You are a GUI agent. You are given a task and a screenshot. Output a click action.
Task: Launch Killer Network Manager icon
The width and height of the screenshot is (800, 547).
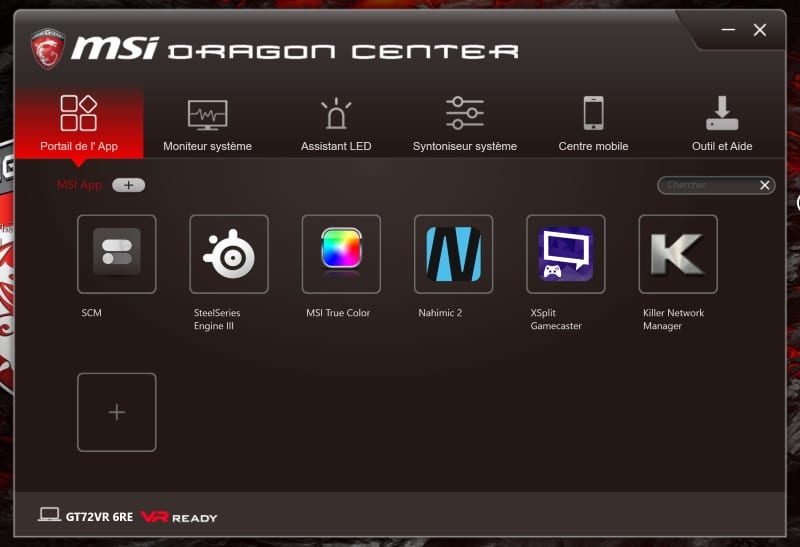(678, 254)
